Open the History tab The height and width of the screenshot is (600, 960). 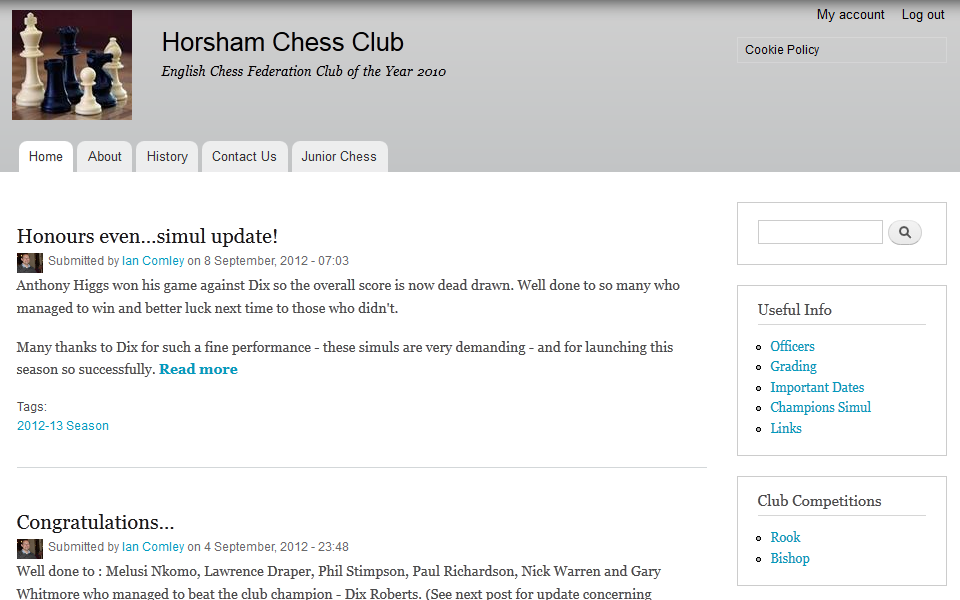pos(167,157)
